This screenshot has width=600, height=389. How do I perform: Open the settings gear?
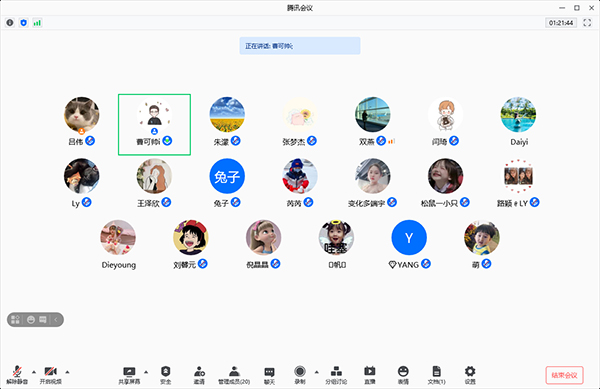pyautogui.click(x=470, y=374)
